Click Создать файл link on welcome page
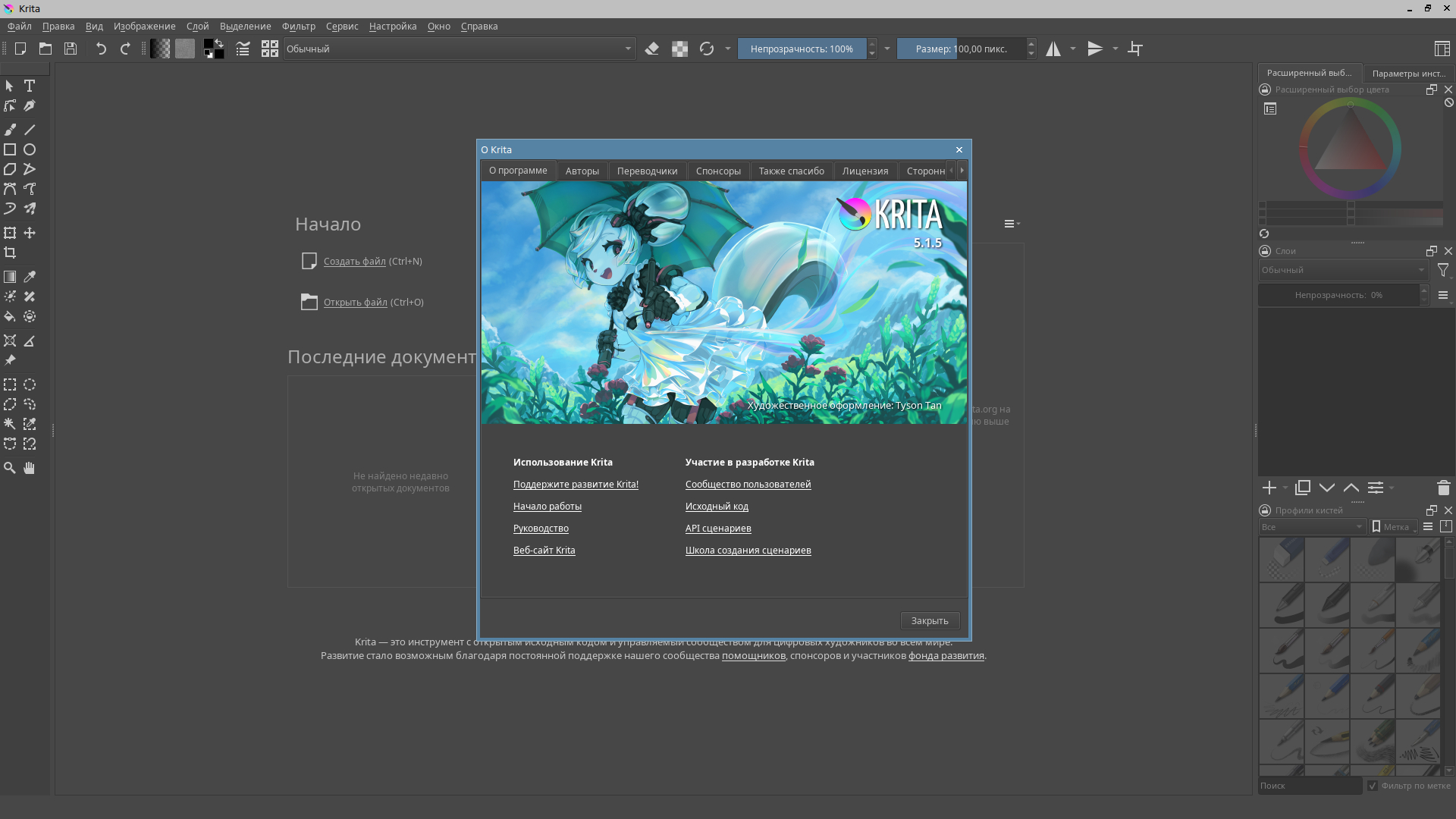Screen dimensions: 1456x819 (355, 261)
